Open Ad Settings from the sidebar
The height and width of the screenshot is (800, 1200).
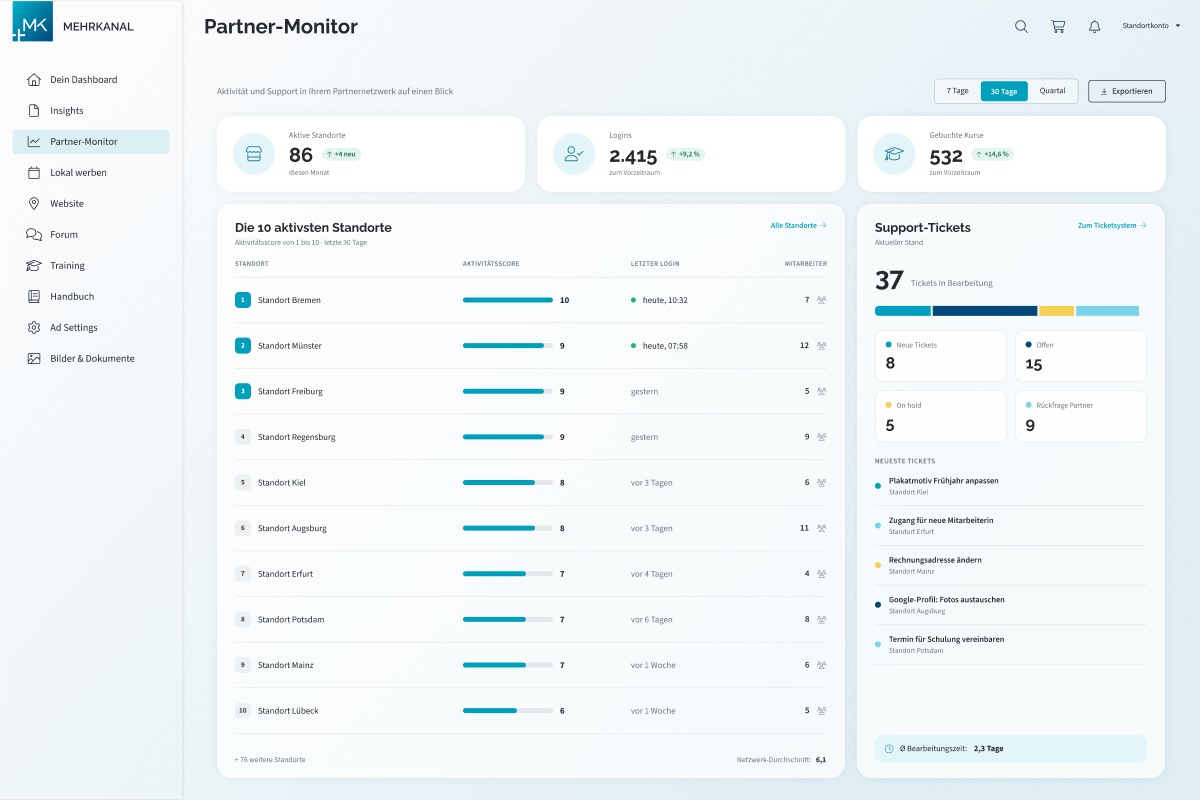point(91,328)
